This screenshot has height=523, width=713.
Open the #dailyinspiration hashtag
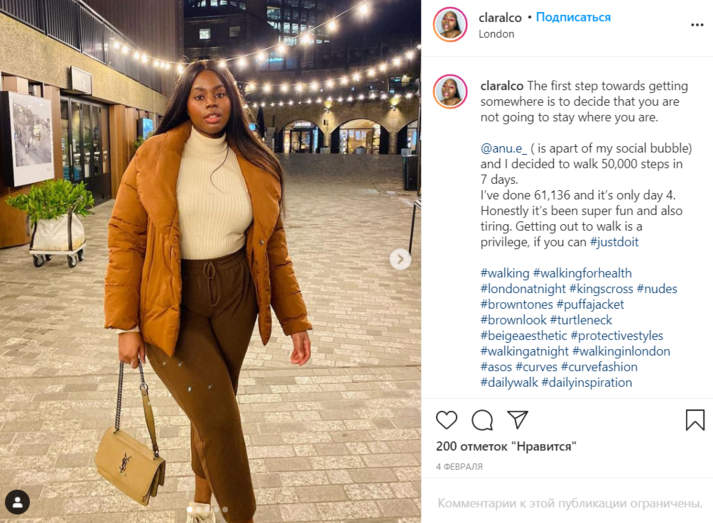pyautogui.click(x=587, y=382)
